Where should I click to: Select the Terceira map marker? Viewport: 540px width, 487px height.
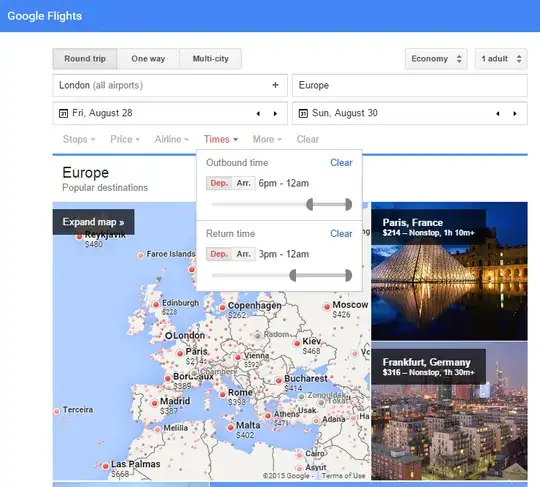(x=57, y=412)
